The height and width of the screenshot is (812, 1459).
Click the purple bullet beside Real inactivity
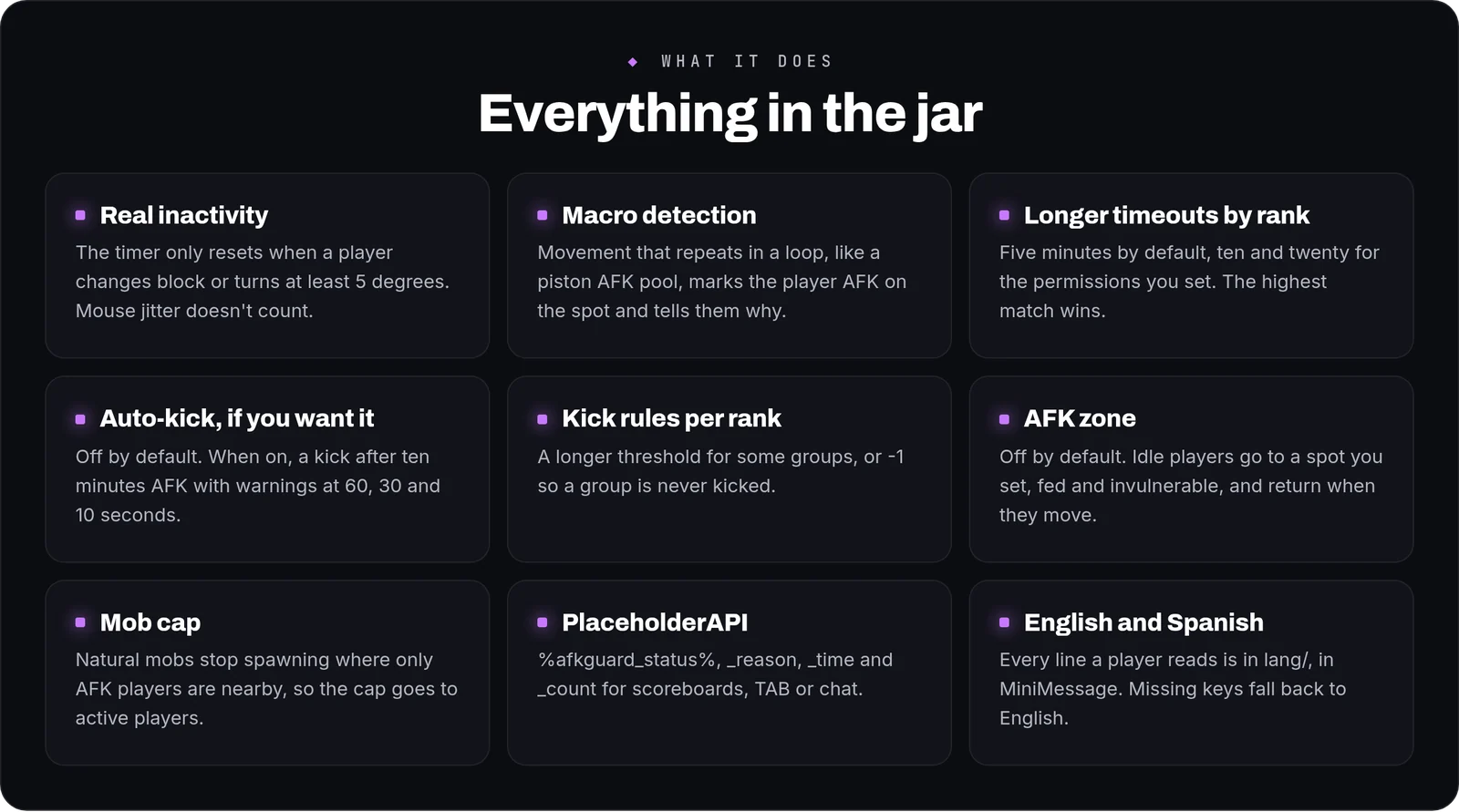pos(80,216)
